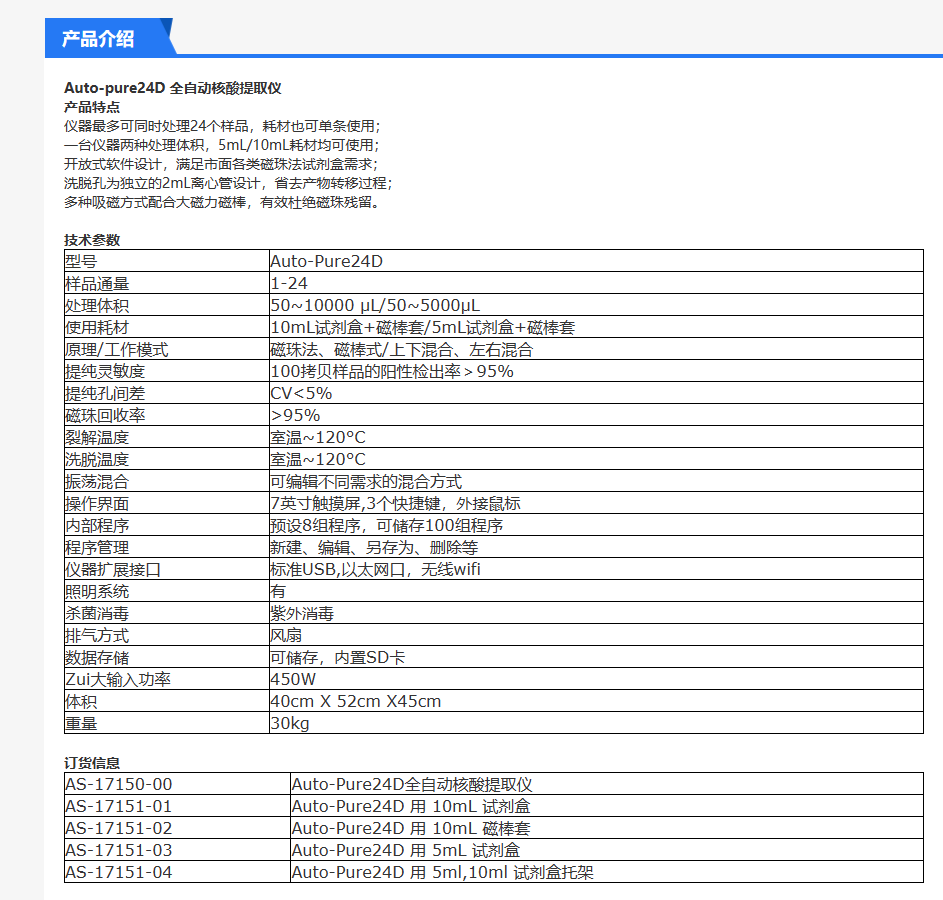
Task: Click the '数据存储' cell
Action: [167, 657]
